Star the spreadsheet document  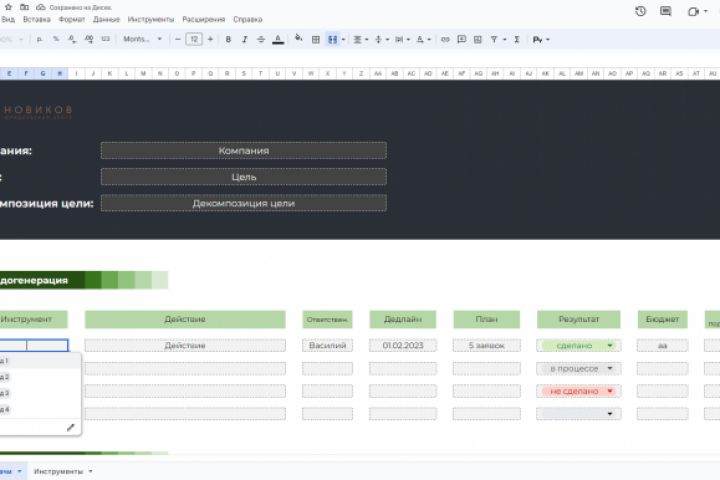click(x=8, y=7)
